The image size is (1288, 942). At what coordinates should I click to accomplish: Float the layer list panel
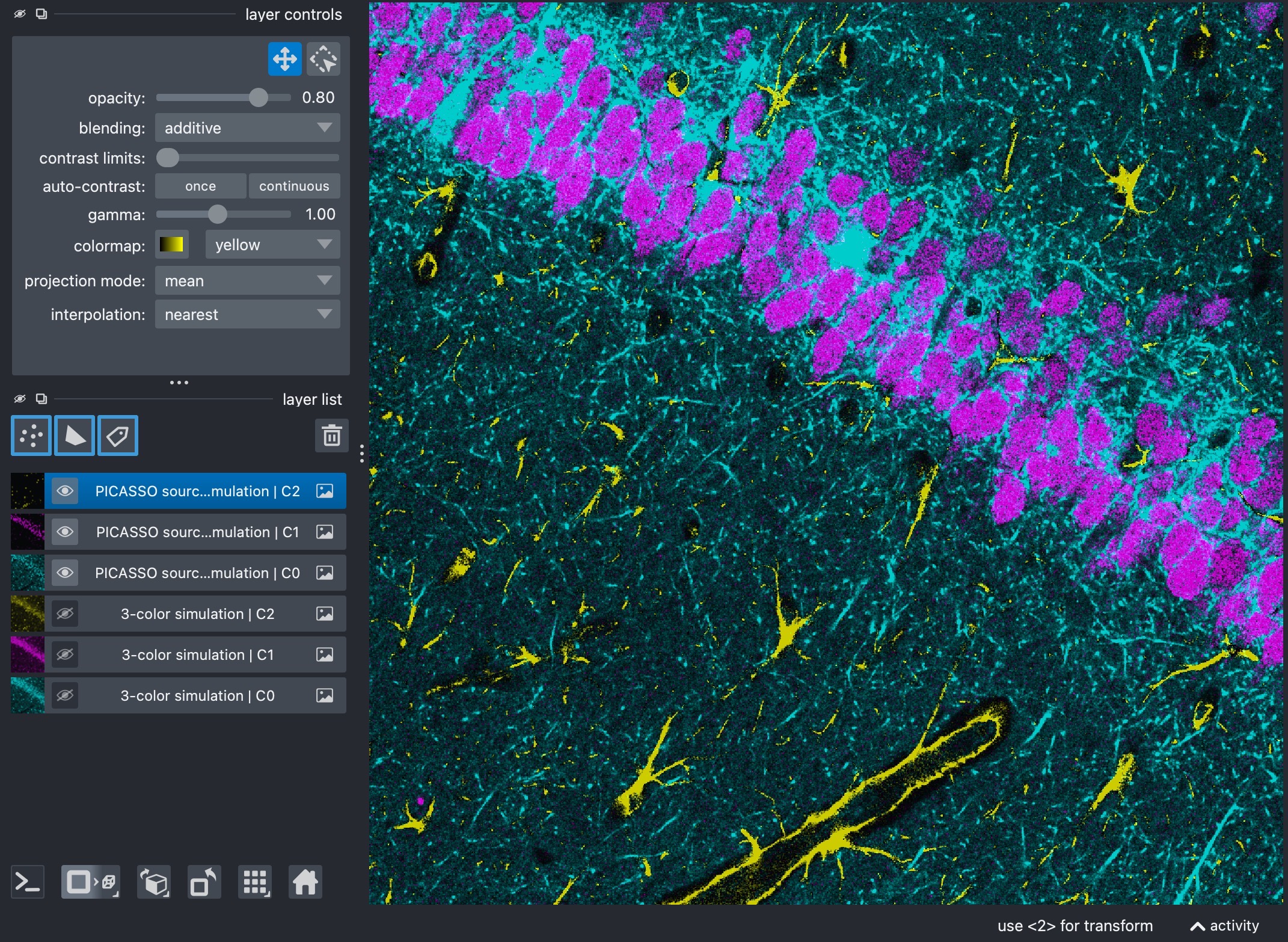pos(41,399)
